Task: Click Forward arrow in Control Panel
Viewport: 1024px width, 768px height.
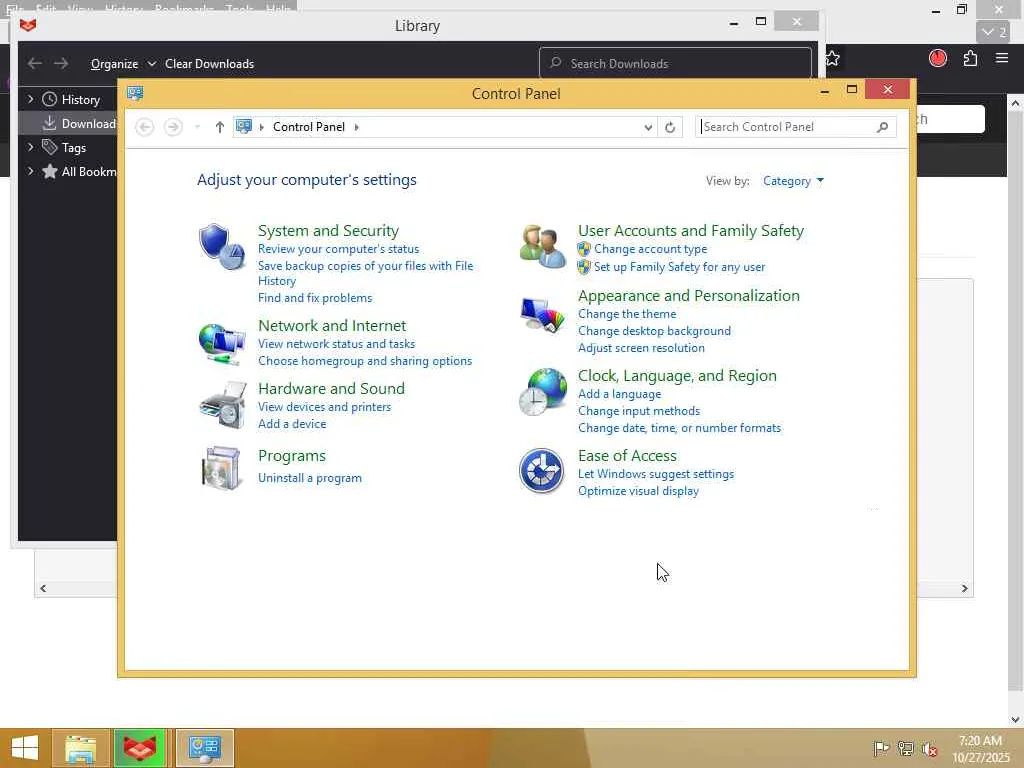Action: (173, 127)
